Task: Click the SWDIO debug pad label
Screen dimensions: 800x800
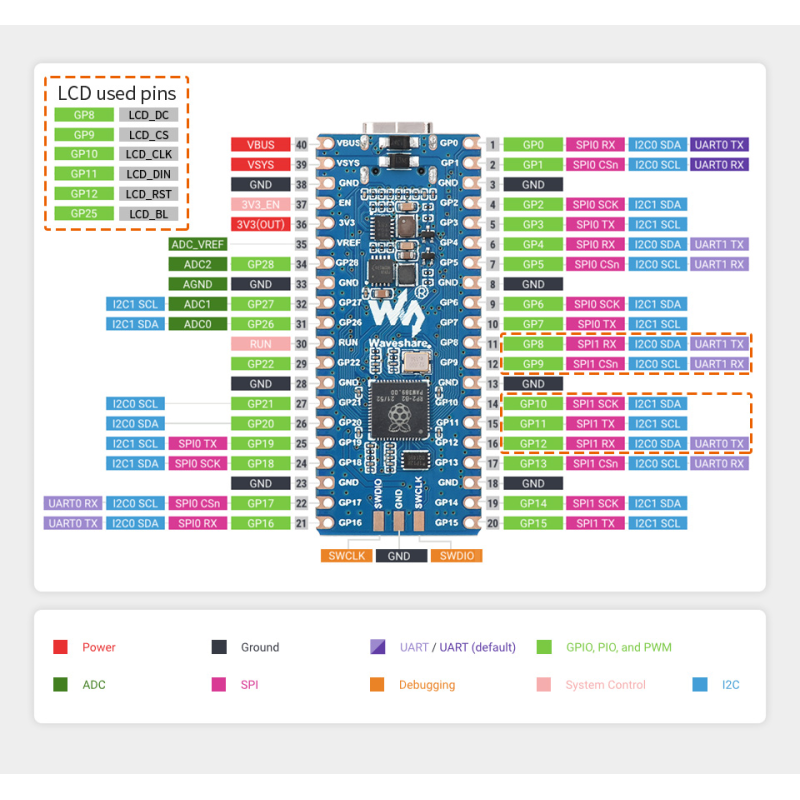Action: [456, 555]
